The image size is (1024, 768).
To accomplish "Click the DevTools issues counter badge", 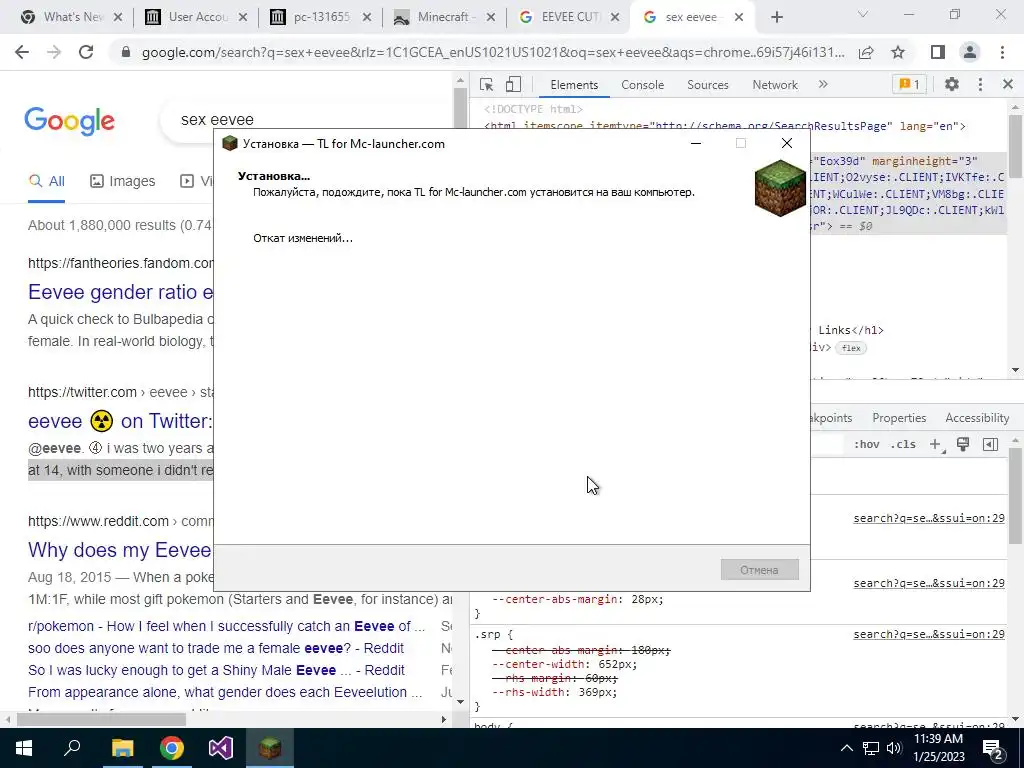I will point(909,84).
